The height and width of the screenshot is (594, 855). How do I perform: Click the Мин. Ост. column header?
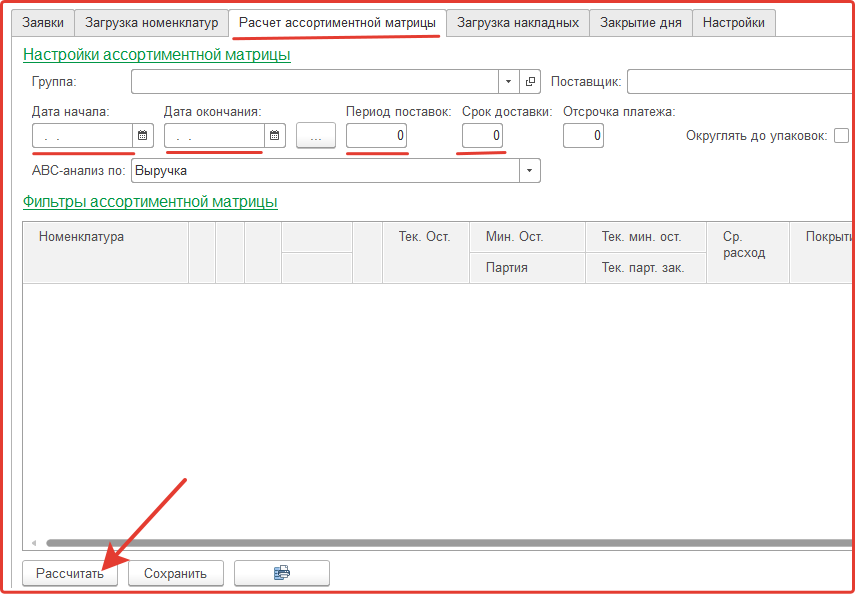click(527, 237)
